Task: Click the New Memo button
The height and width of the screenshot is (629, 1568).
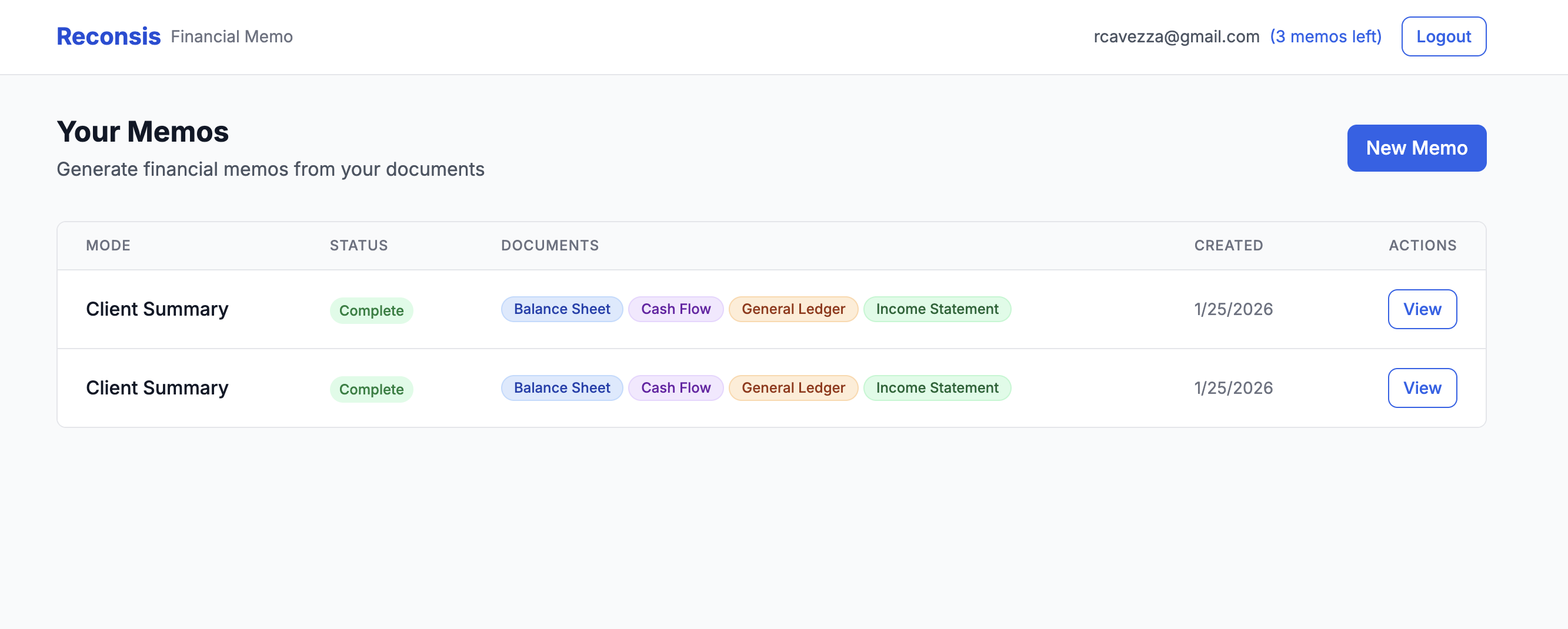Action: [1416, 147]
